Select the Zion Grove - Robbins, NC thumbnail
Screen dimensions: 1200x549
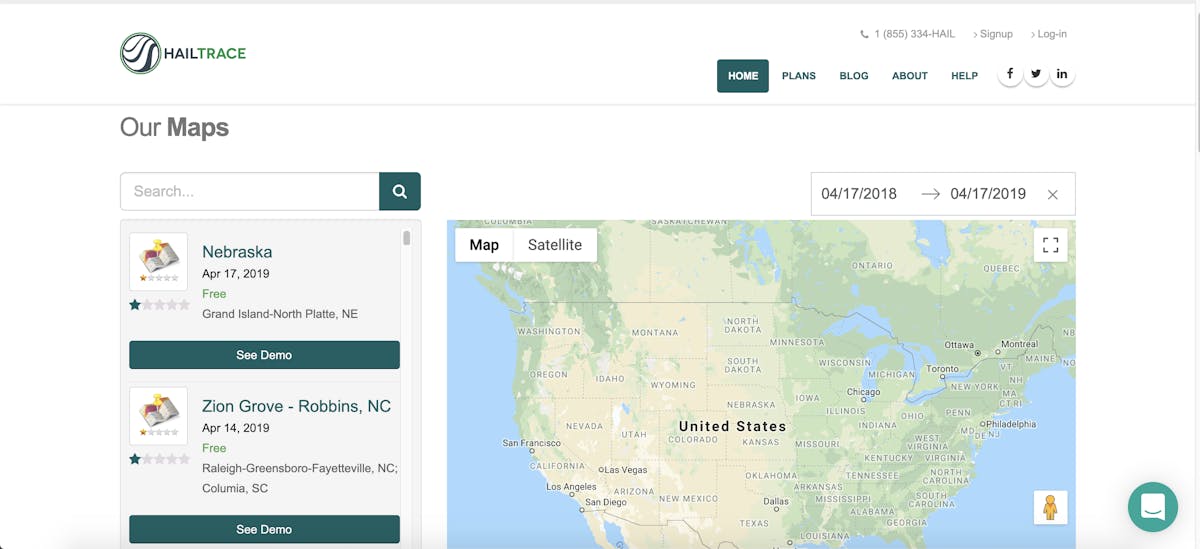[159, 416]
